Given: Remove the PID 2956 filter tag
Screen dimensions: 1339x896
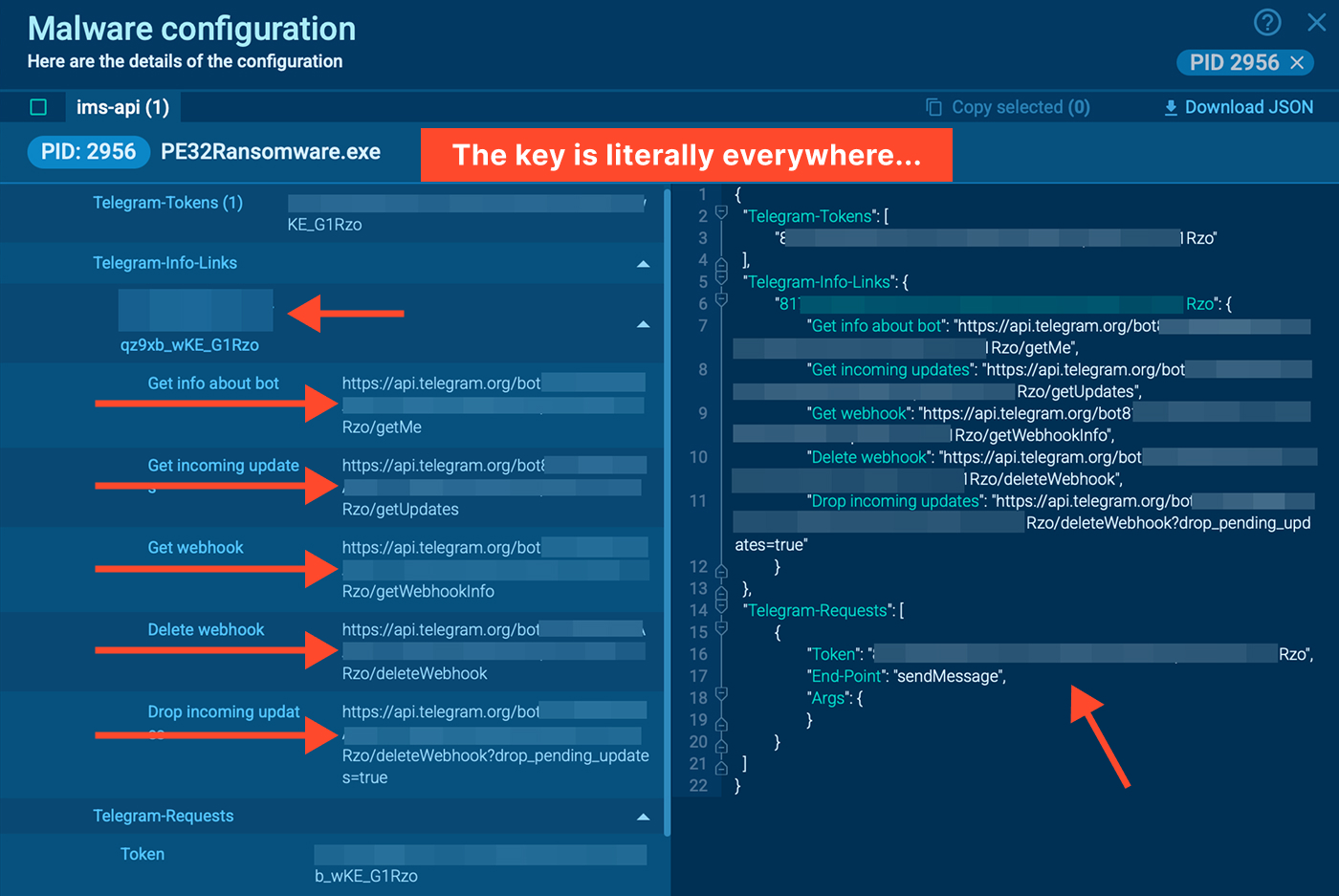Looking at the screenshot, I should coord(1297,63).
